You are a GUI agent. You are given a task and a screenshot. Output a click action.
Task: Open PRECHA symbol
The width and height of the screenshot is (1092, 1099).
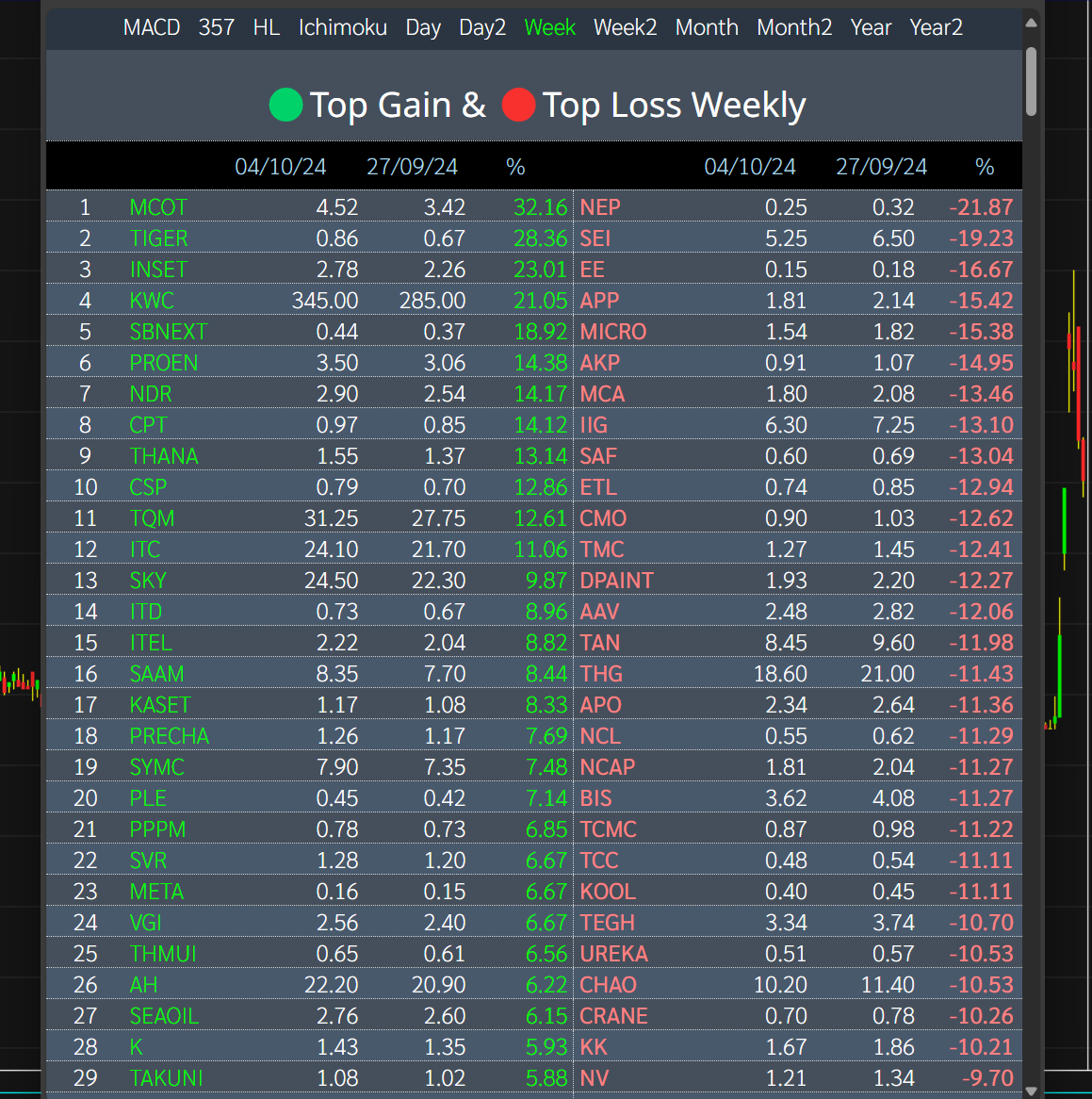(x=170, y=736)
